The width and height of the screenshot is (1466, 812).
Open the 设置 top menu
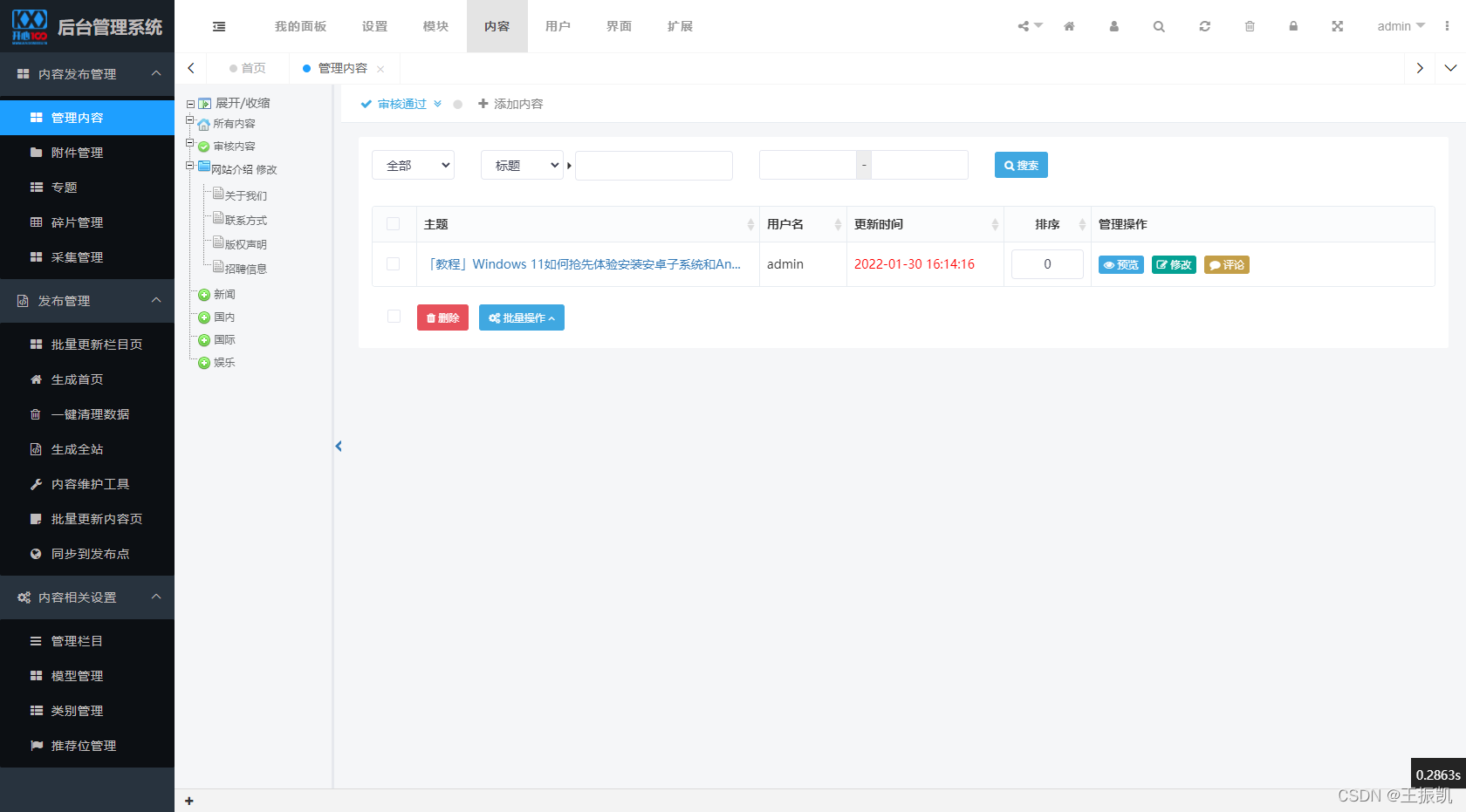tap(374, 26)
